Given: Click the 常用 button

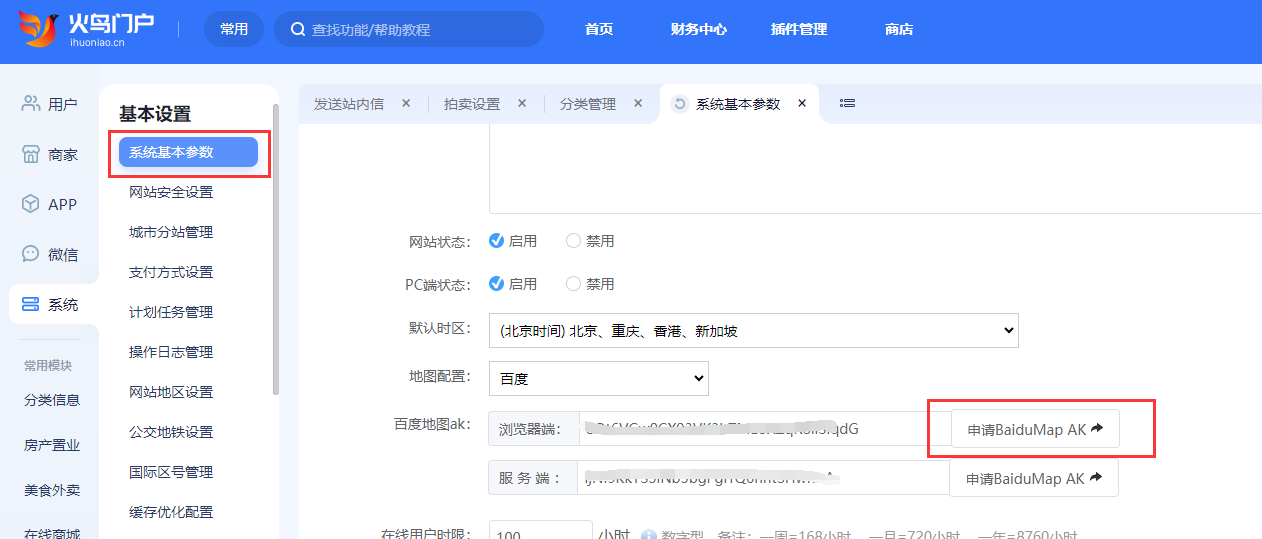Looking at the screenshot, I should (x=234, y=29).
